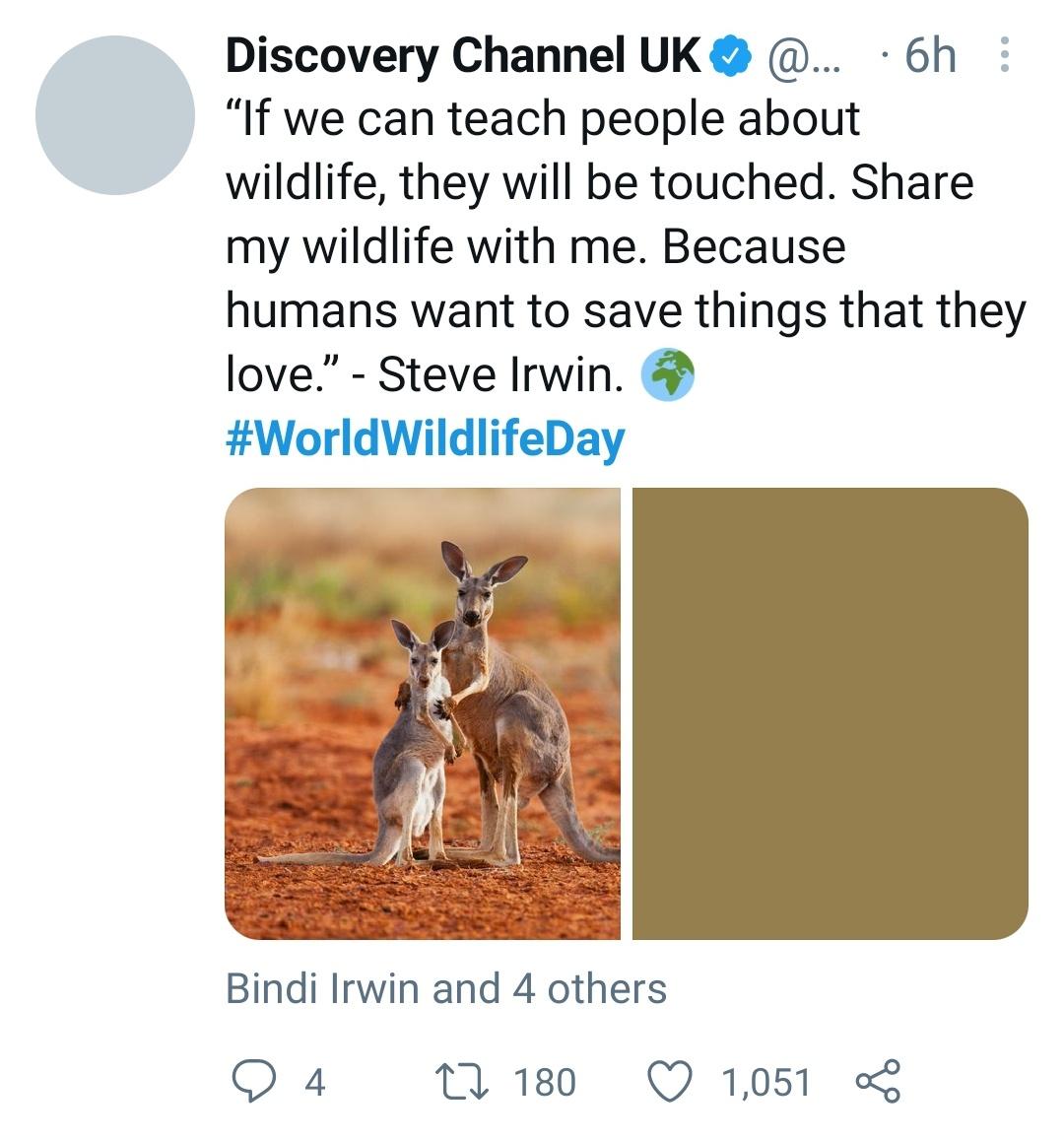Open the Discovery Channel UK profile name
The height and width of the screenshot is (1140, 1064).
pos(462,56)
